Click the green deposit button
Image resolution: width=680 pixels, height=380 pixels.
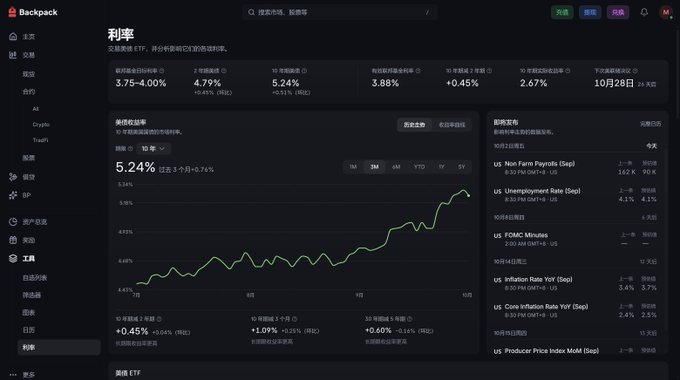(x=562, y=12)
